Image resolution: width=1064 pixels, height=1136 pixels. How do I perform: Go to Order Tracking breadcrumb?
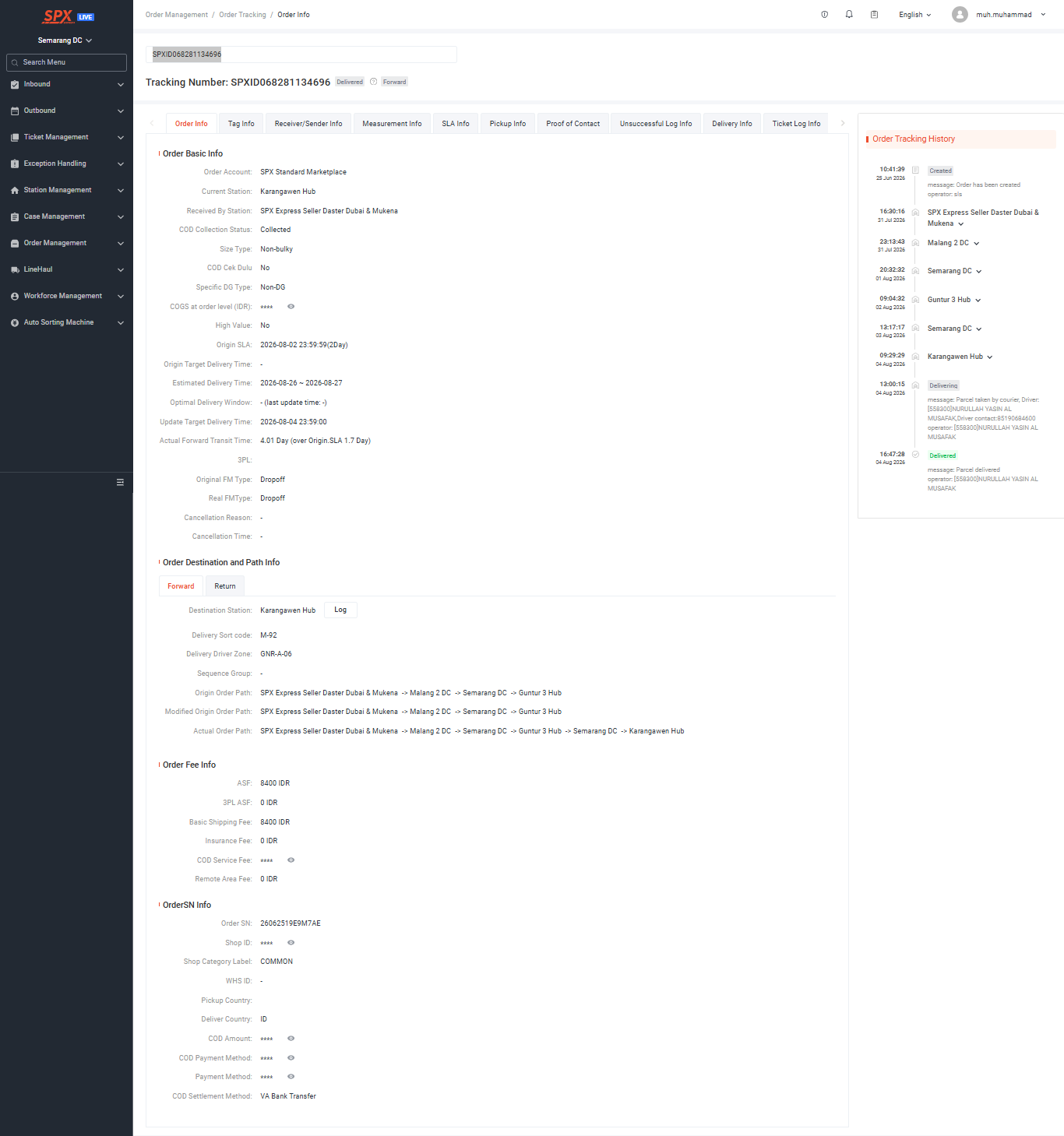(x=242, y=15)
